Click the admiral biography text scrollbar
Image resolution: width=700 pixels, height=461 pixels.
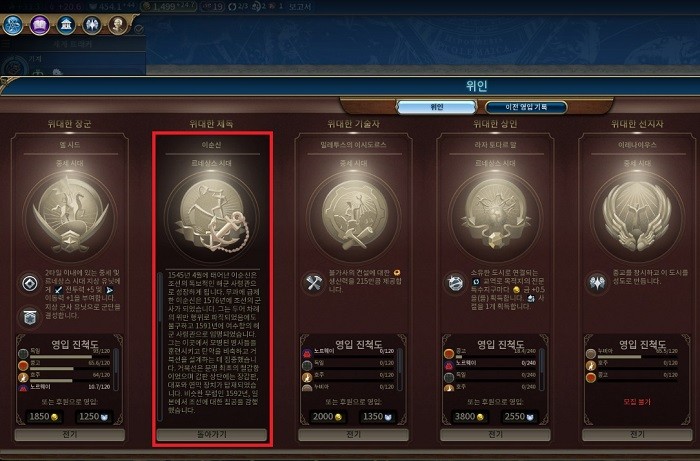[x=160, y=346]
